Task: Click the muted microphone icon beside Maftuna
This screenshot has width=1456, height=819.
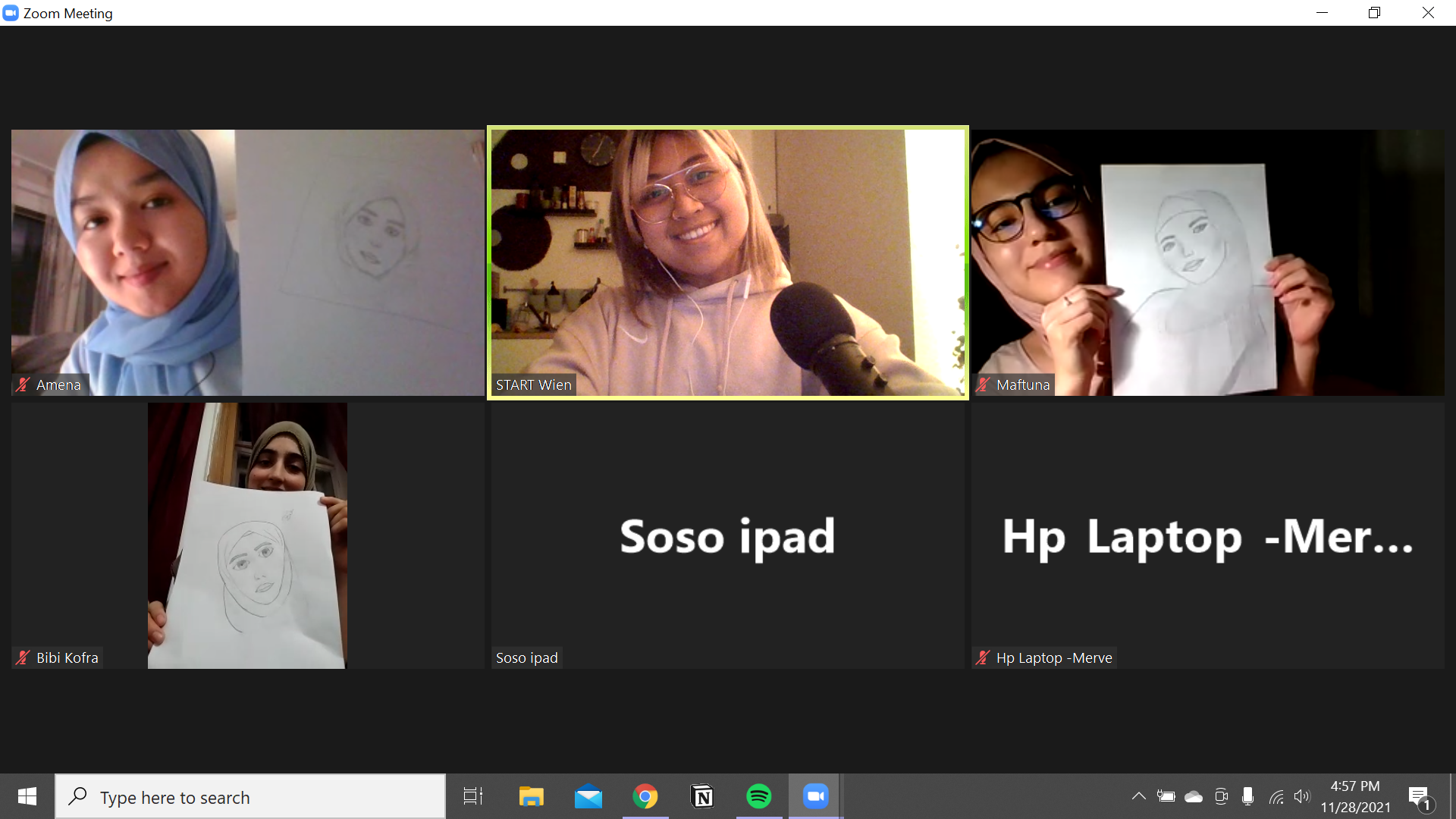Action: pyautogui.click(x=983, y=384)
